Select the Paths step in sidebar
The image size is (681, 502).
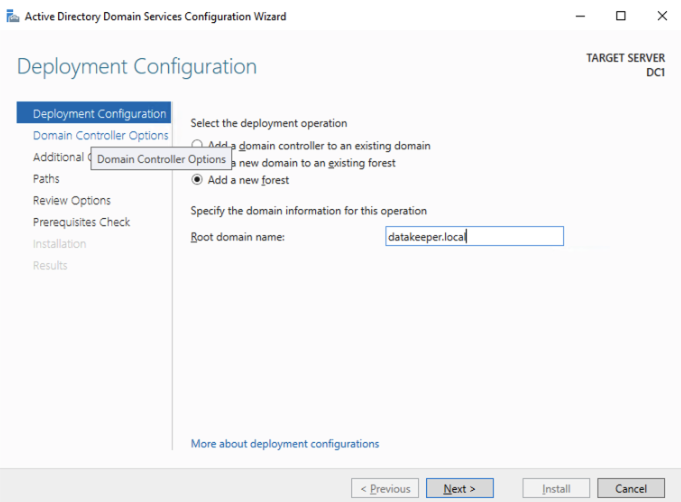point(46,179)
